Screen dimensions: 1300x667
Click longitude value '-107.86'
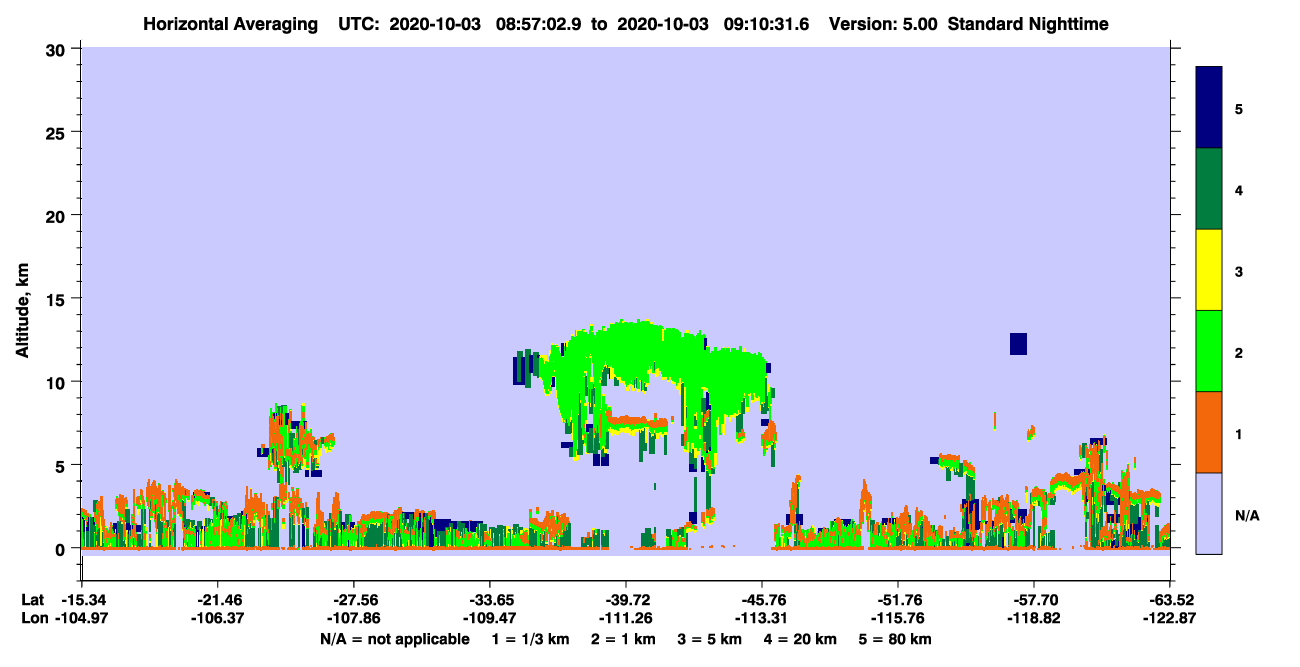click(x=354, y=618)
